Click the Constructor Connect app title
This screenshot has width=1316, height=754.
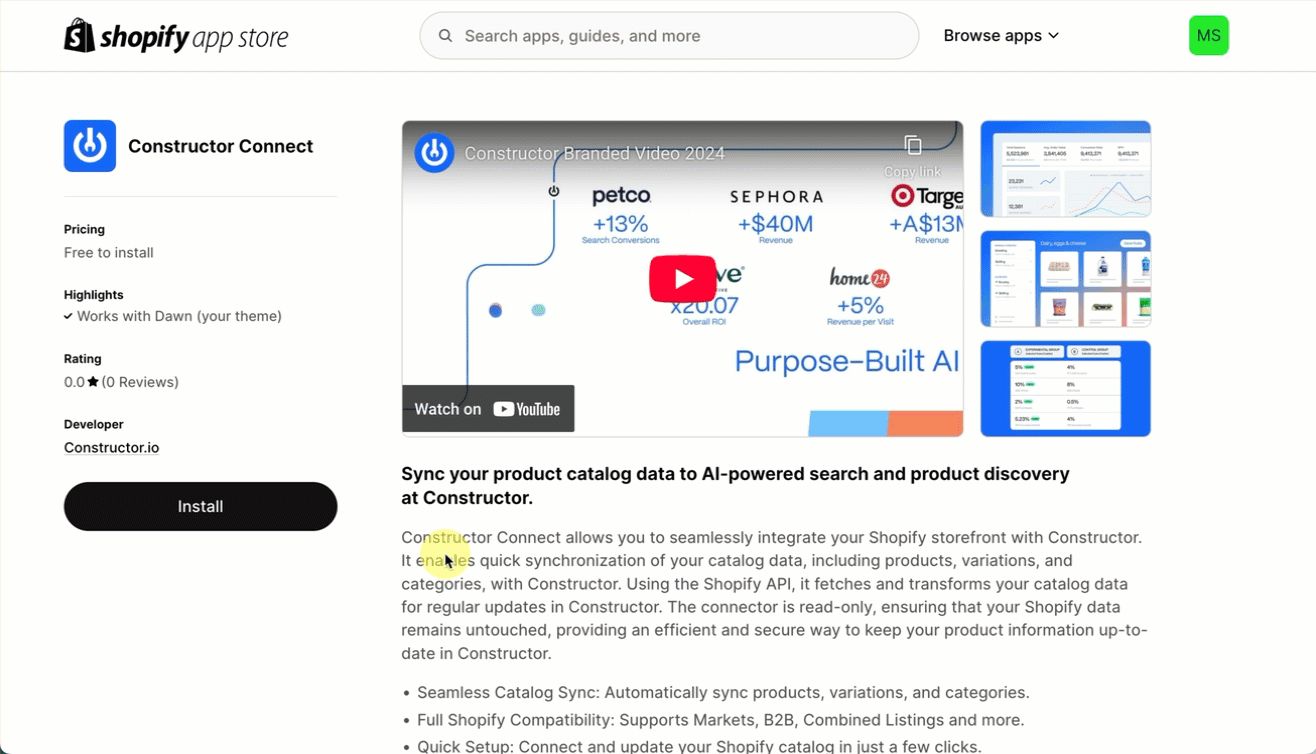(221, 146)
